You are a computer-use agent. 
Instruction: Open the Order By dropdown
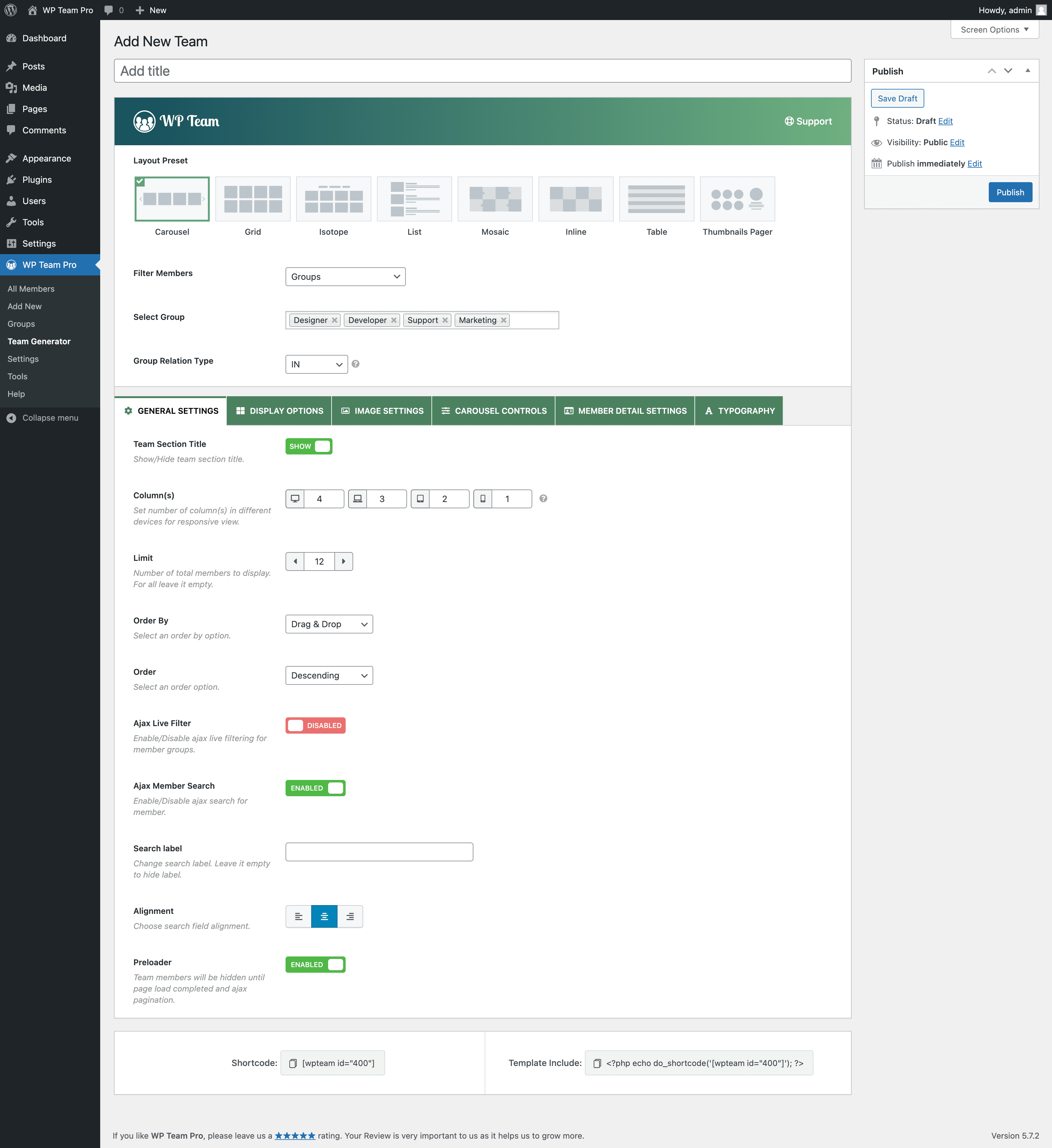click(x=329, y=624)
